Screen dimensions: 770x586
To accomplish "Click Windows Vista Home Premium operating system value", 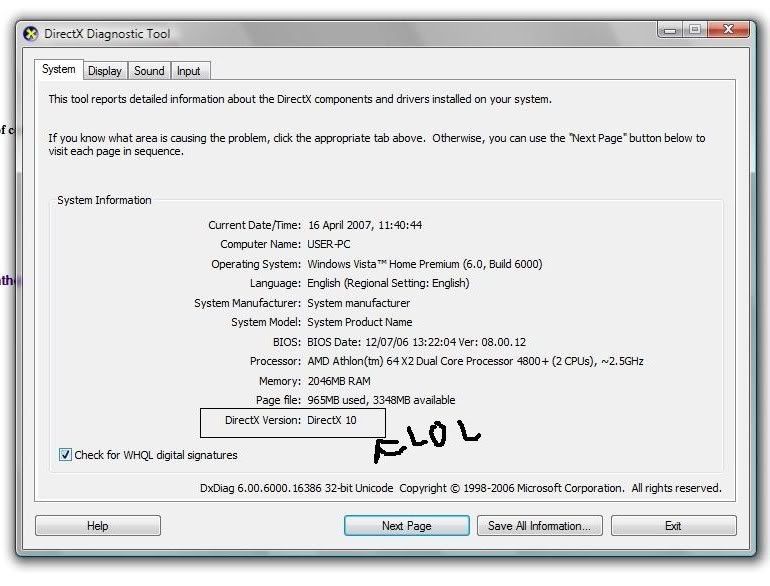I will pyautogui.click(x=425, y=264).
